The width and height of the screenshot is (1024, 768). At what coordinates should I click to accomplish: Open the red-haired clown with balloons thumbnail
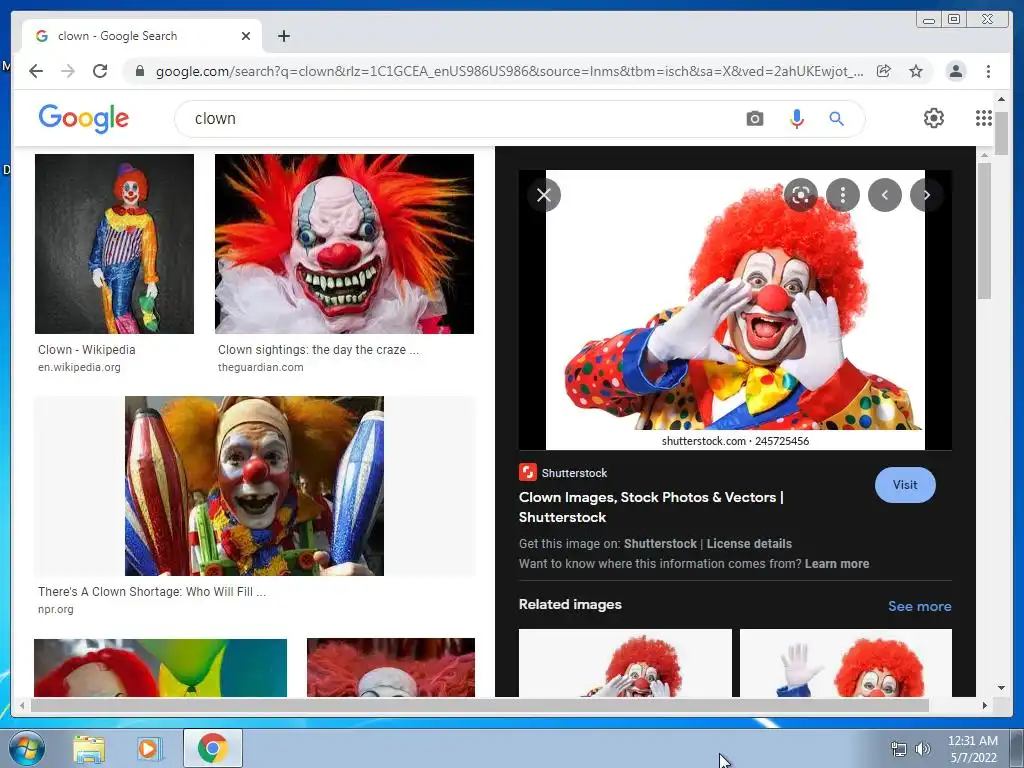click(160, 667)
